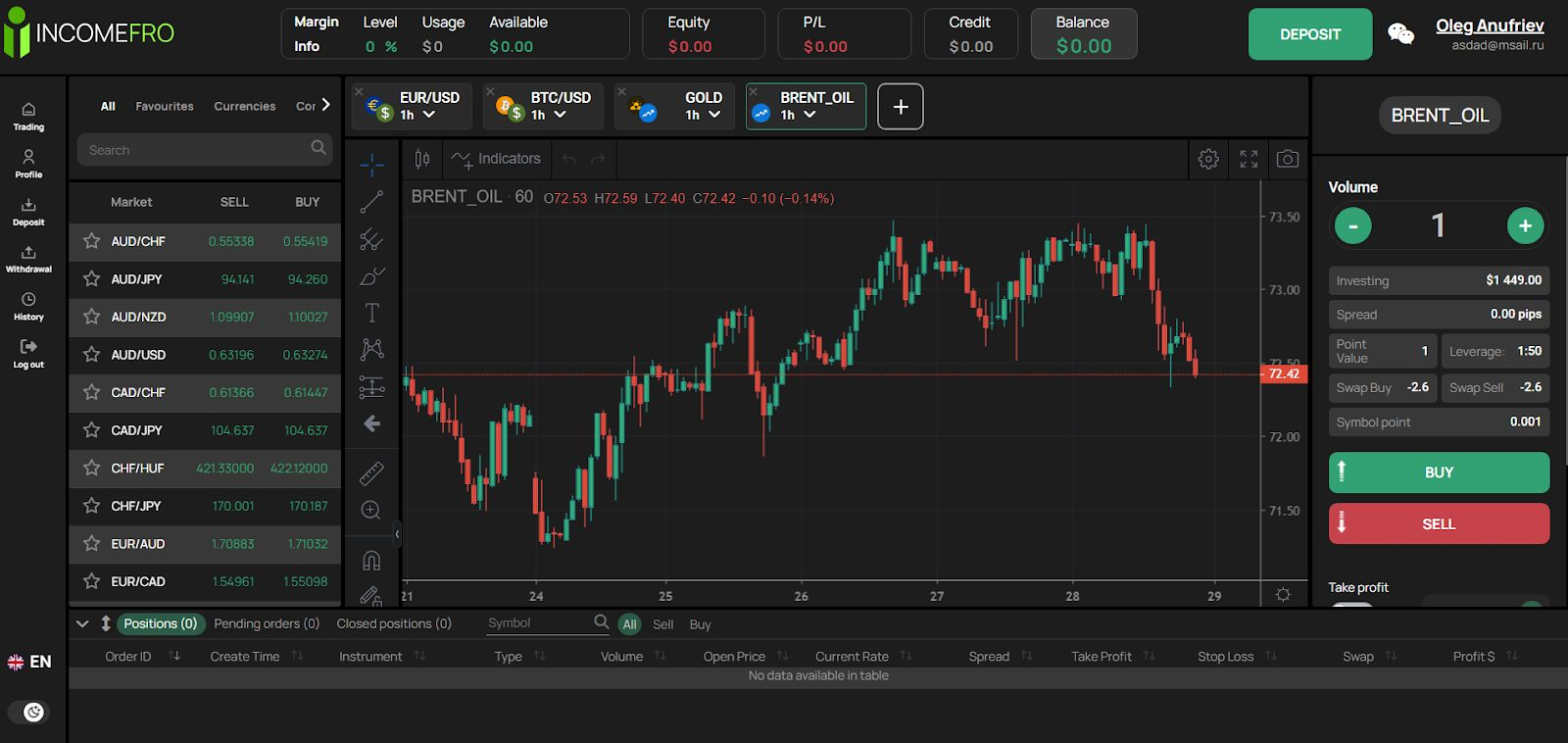Close the EUR/USD chart tab
The image size is (1568, 743).
coord(359,91)
